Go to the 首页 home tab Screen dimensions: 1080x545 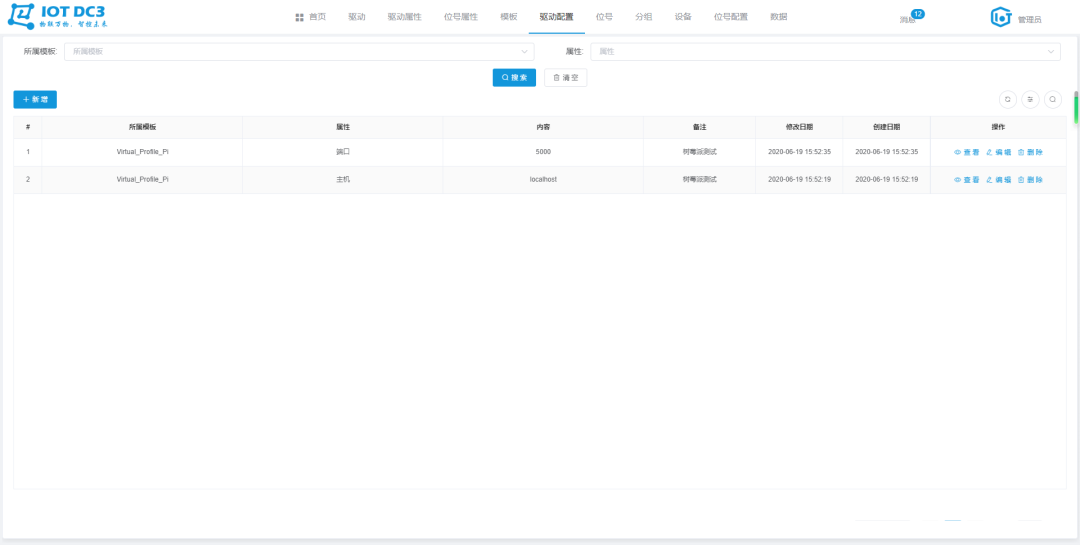tap(310, 17)
